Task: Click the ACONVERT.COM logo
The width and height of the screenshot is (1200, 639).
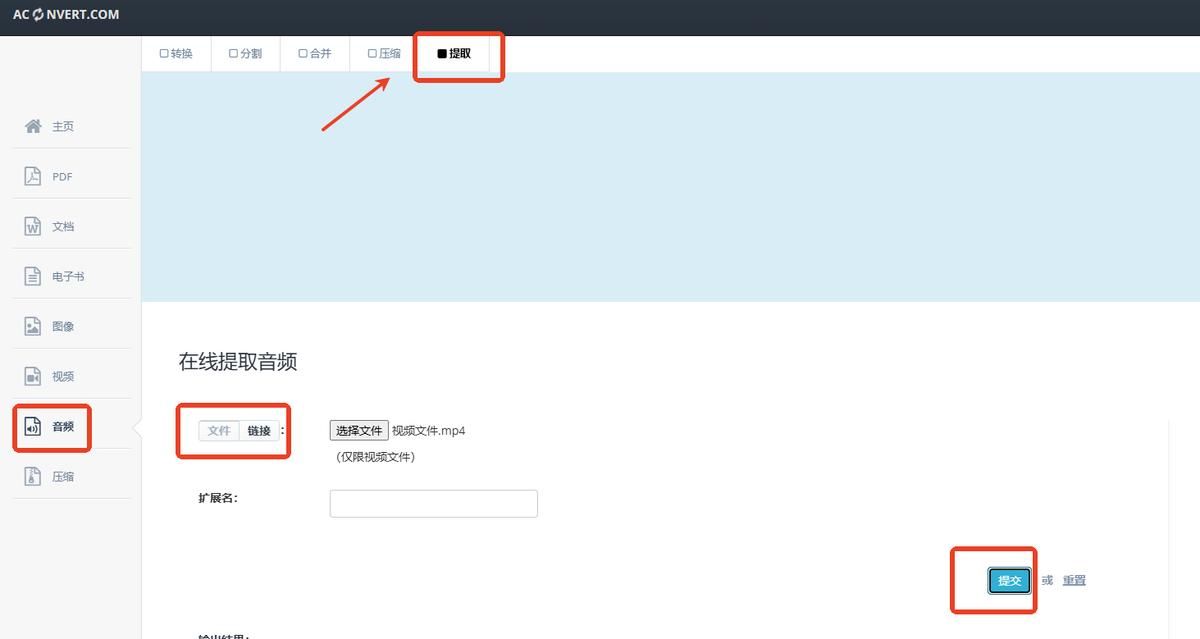Action: coord(66,15)
